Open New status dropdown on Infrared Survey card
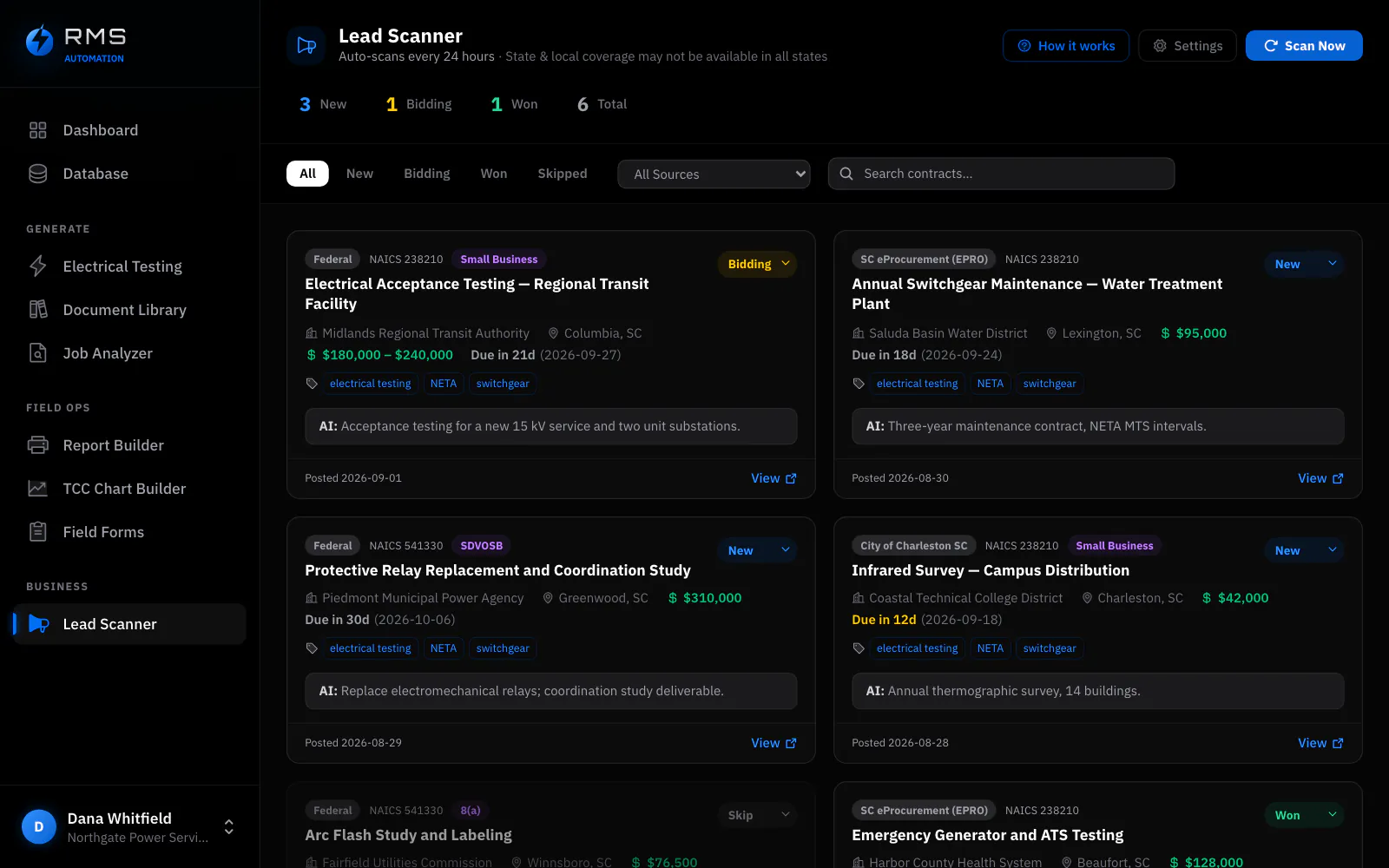The height and width of the screenshot is (868, 1389). 1304,550
